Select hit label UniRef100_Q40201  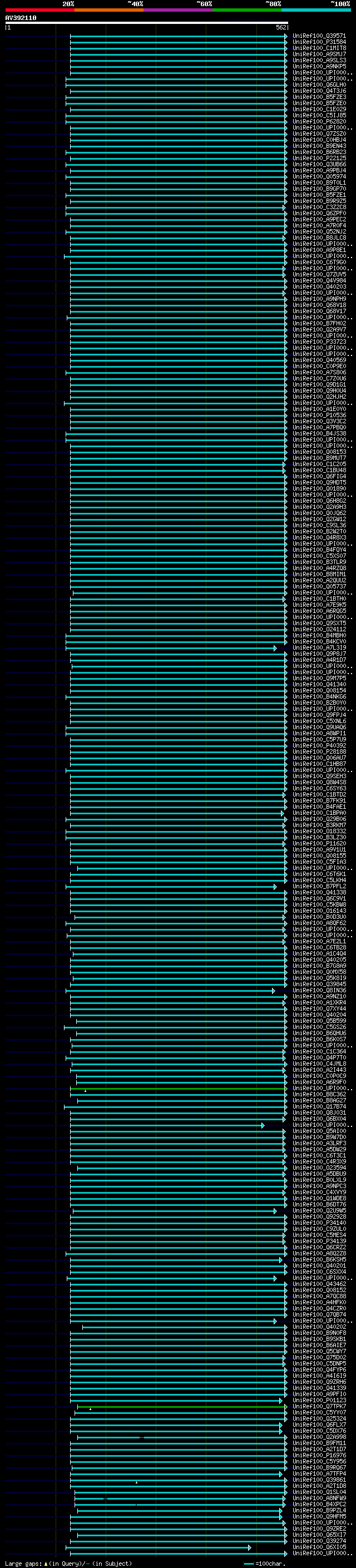(x=319, y=1265)
